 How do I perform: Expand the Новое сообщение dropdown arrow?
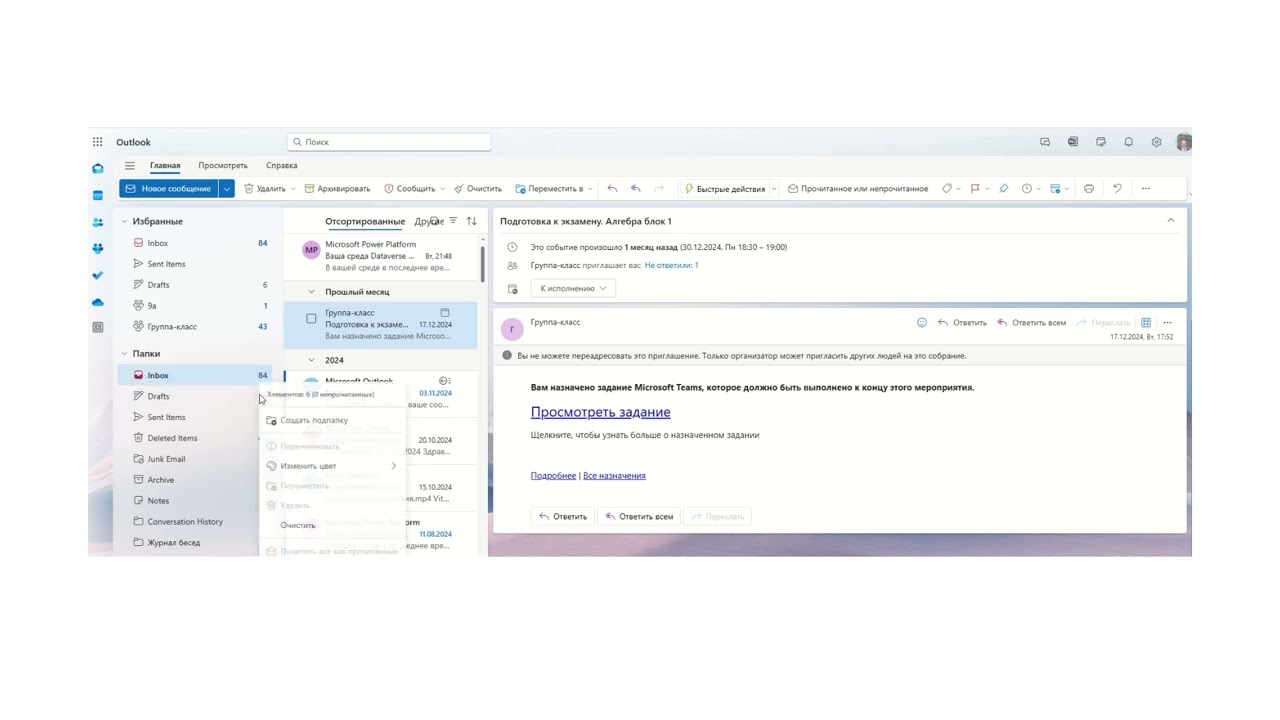click(227, 188)
